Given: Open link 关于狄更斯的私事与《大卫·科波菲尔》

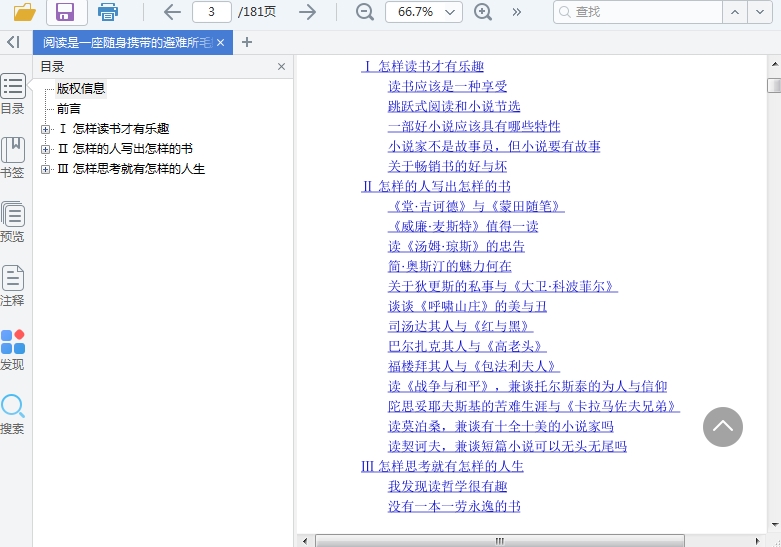Looking at the screenshot, I should 503,286.
